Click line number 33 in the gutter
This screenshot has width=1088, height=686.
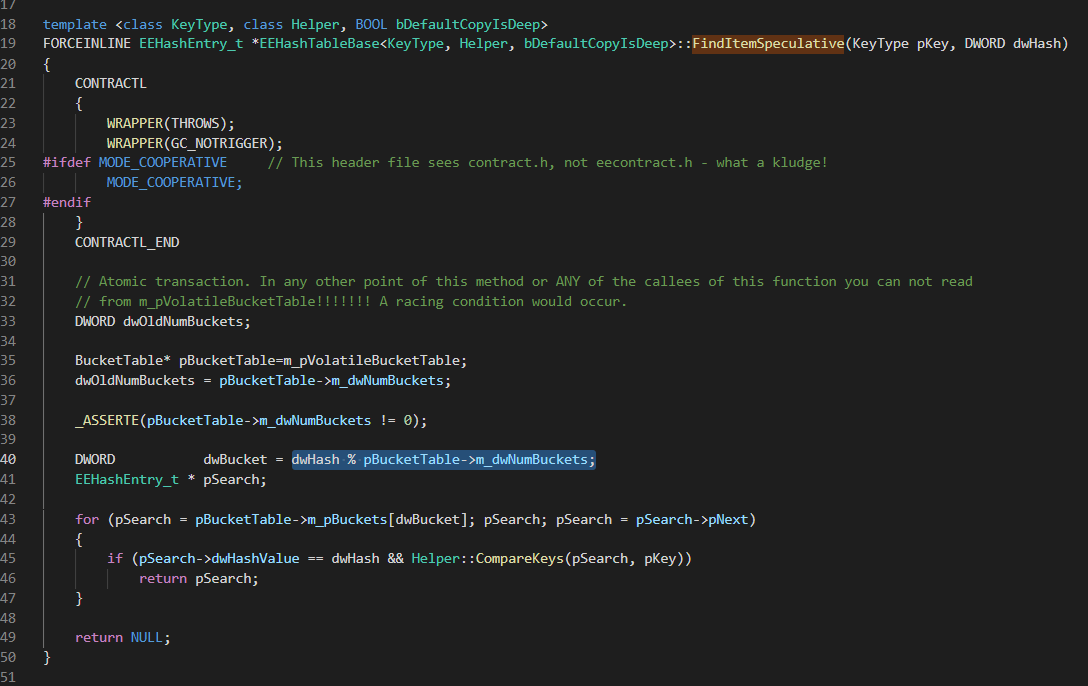(8, 321)
